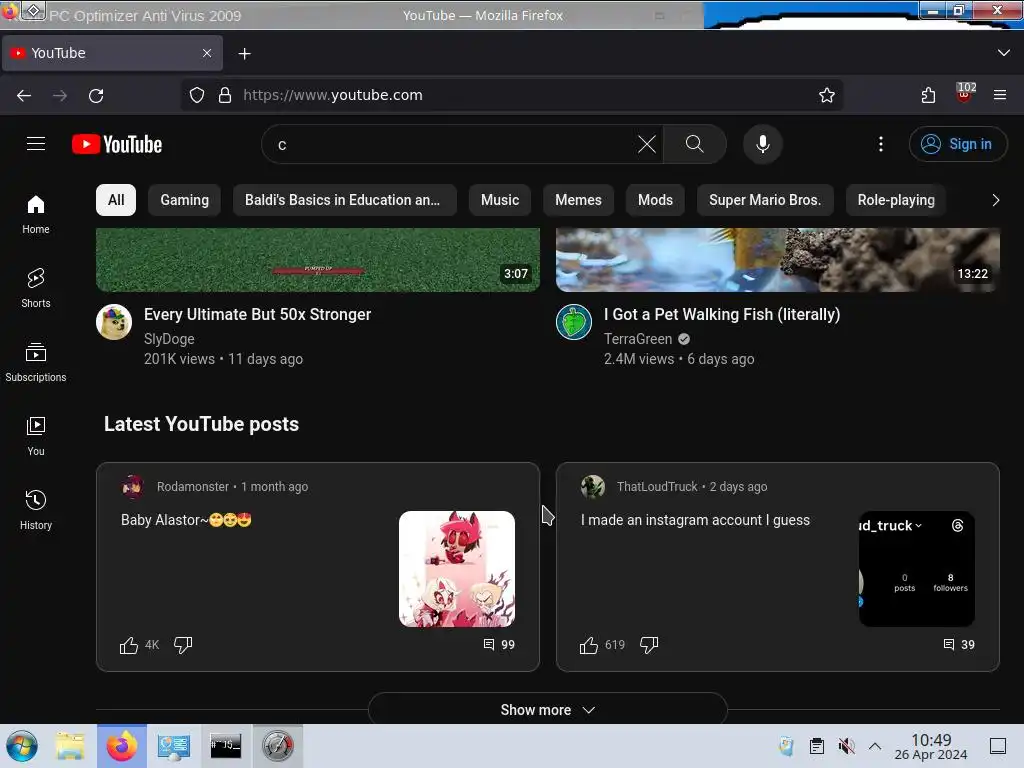Click the search magnifier button
Viewport: 1024px width, 768px height.
click(694, 144)
